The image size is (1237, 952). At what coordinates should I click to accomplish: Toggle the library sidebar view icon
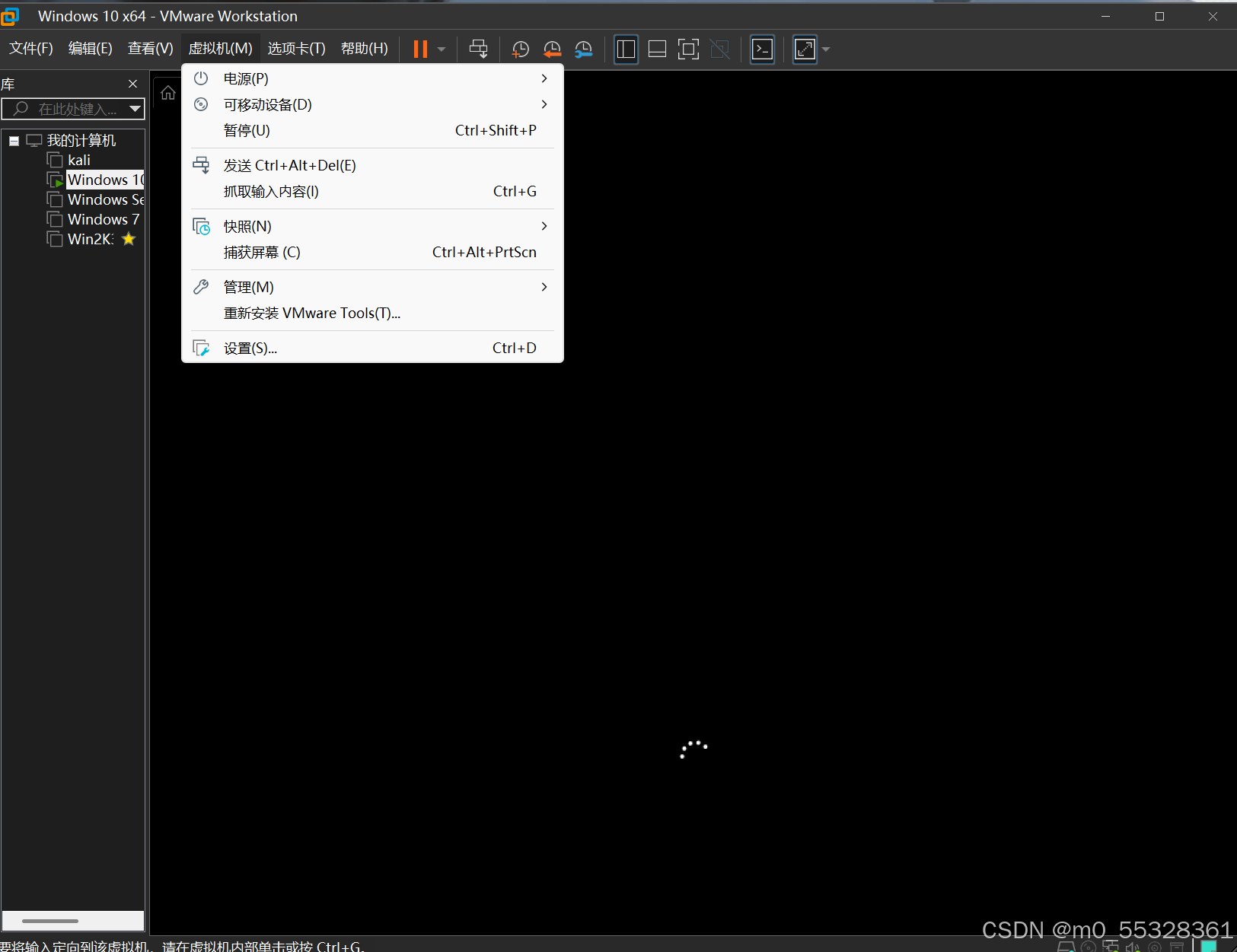(x=626, y=49)
